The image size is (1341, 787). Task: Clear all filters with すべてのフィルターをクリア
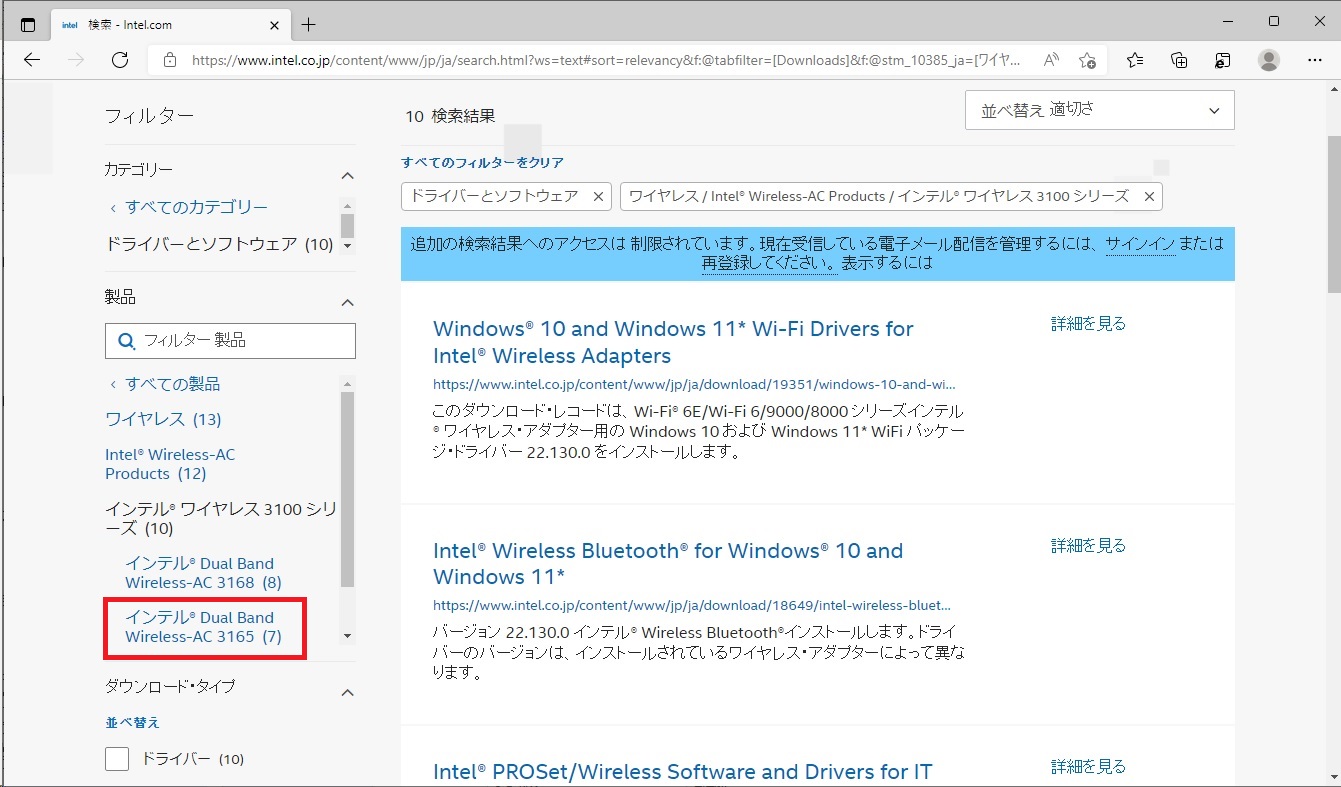[x=483, y=162]
